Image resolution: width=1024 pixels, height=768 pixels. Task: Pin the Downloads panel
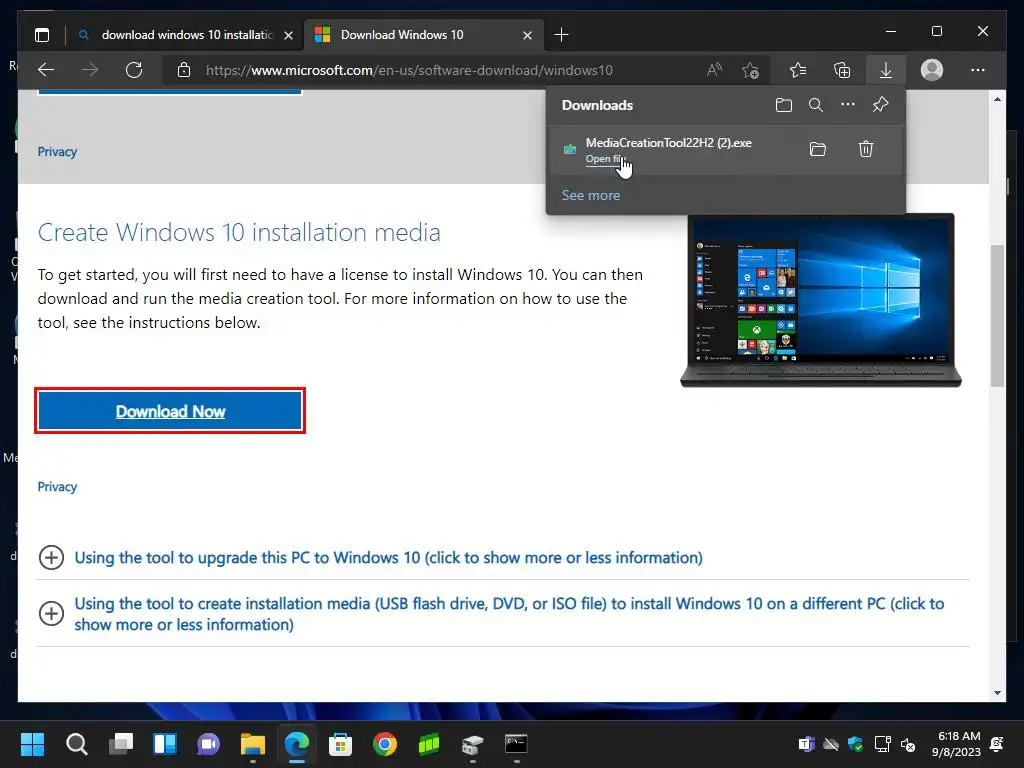point(880,104)
